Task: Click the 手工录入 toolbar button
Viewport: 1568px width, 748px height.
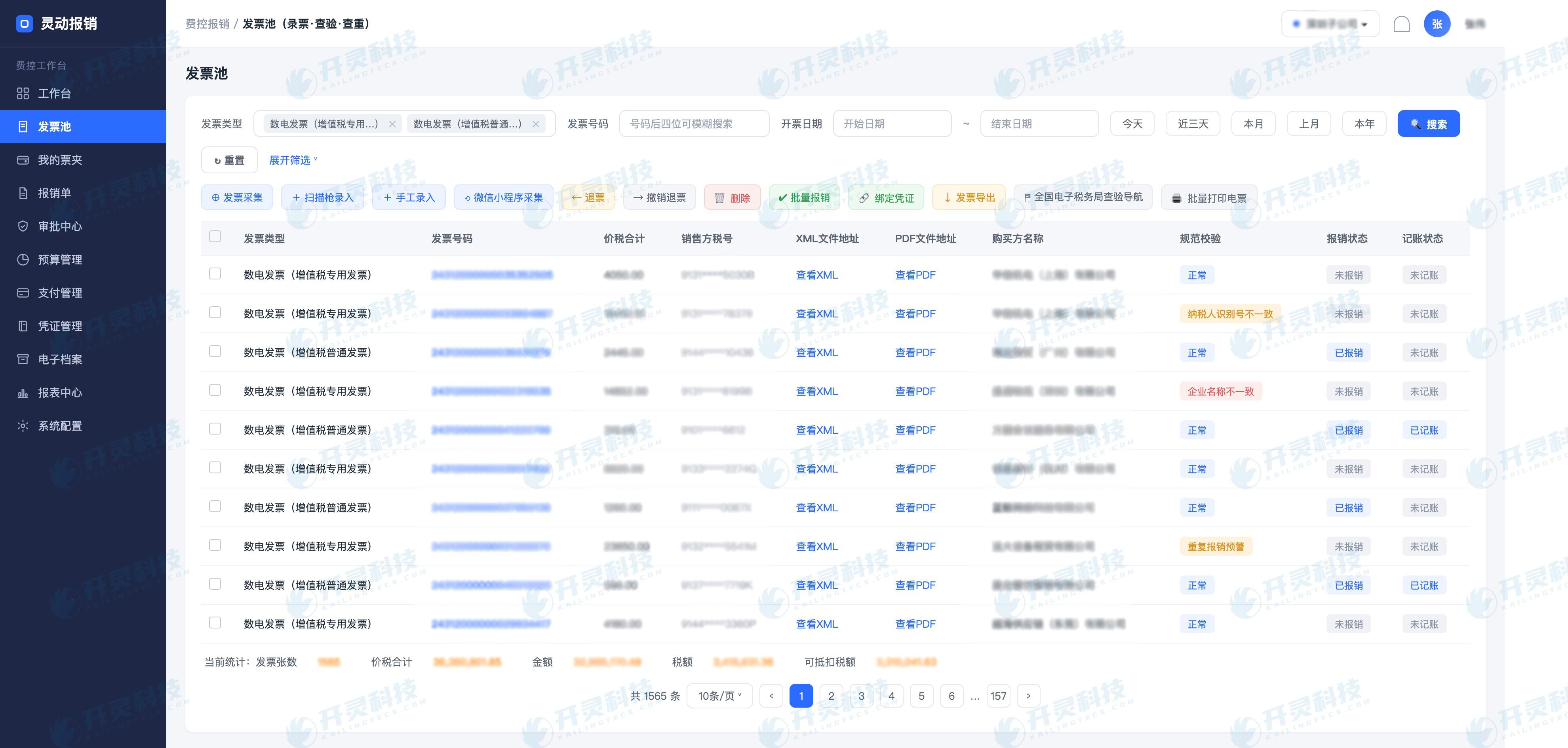Action: [409, 197]
